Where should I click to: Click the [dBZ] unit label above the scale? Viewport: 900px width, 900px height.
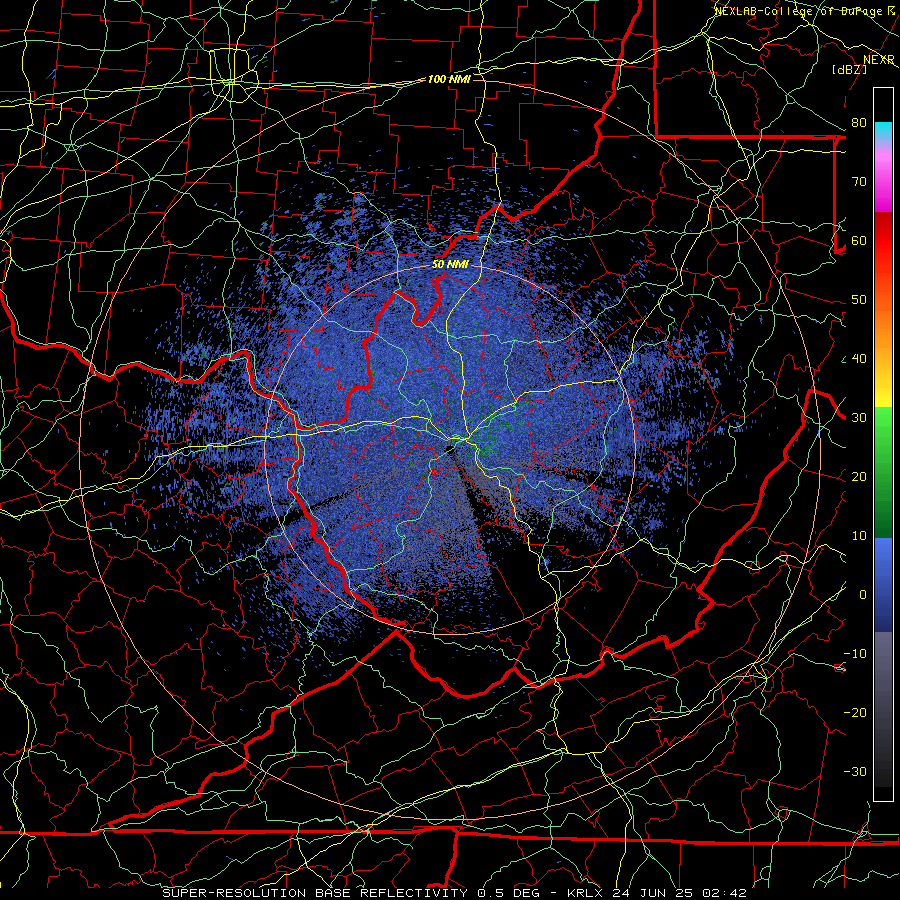pos(849,69)
